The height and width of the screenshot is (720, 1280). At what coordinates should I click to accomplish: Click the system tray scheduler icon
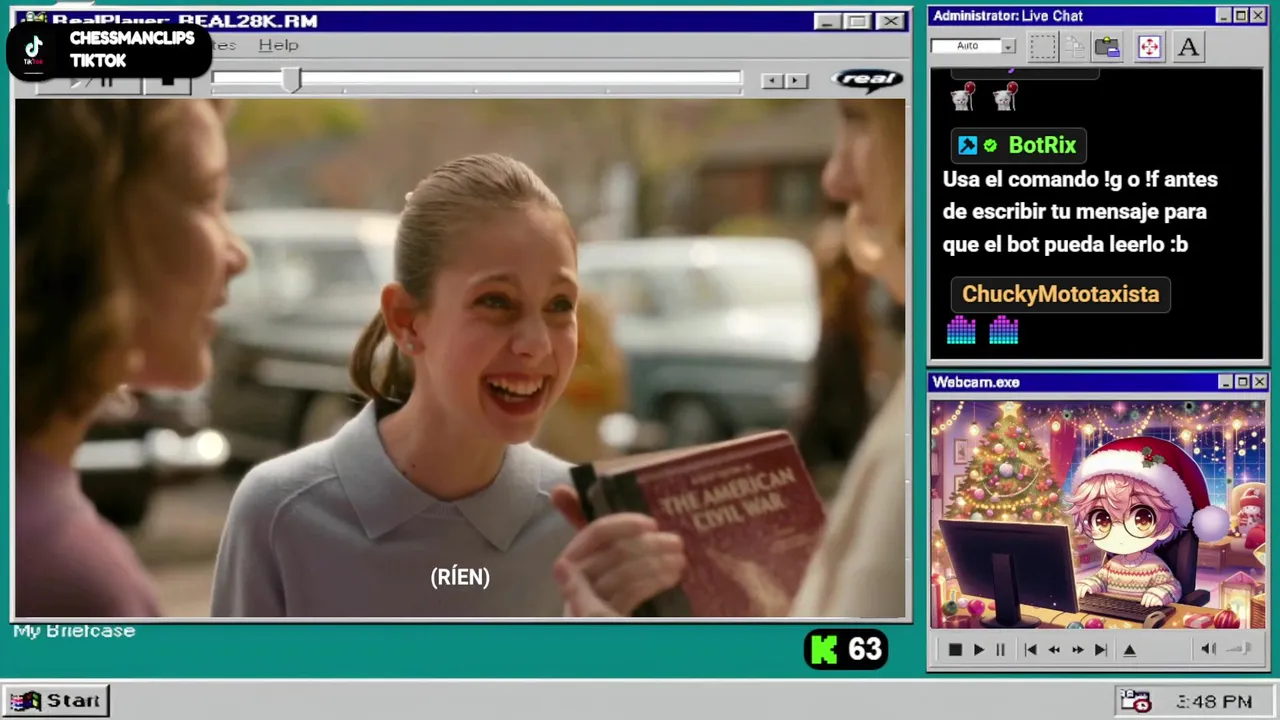[1135, 701]
